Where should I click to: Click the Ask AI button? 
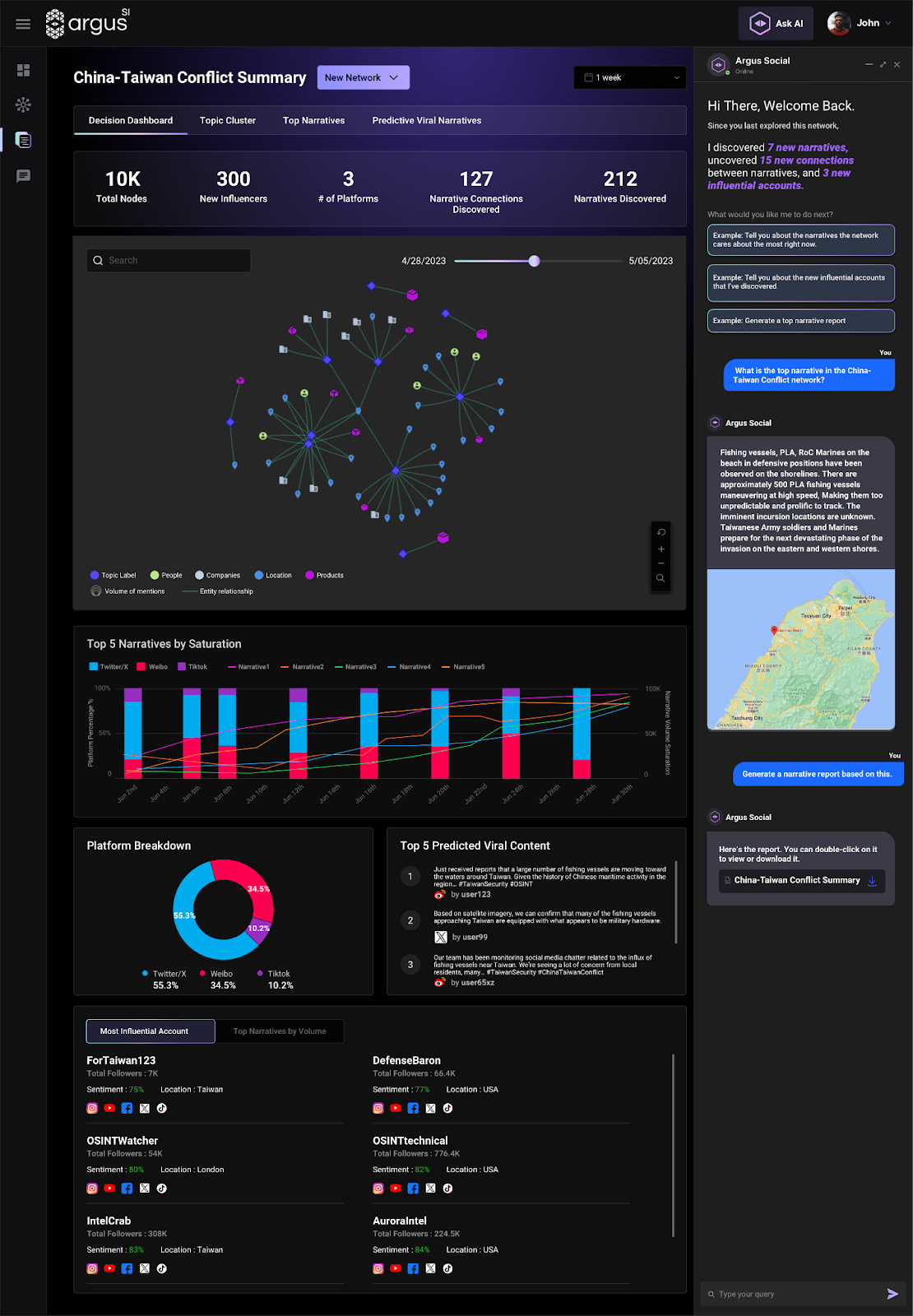(x=776, y=23)
